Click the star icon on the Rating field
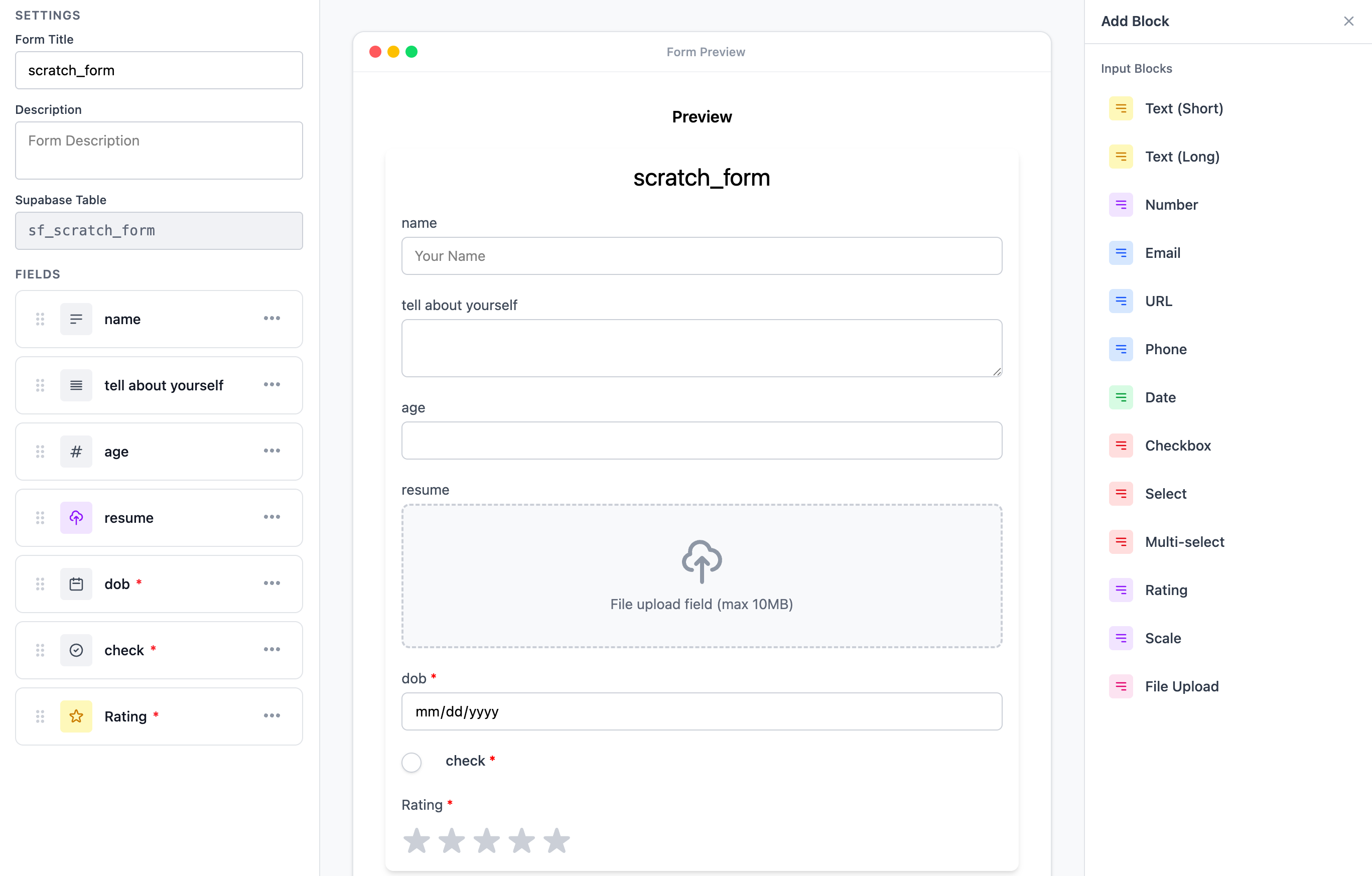 click(x=76, y=716)
